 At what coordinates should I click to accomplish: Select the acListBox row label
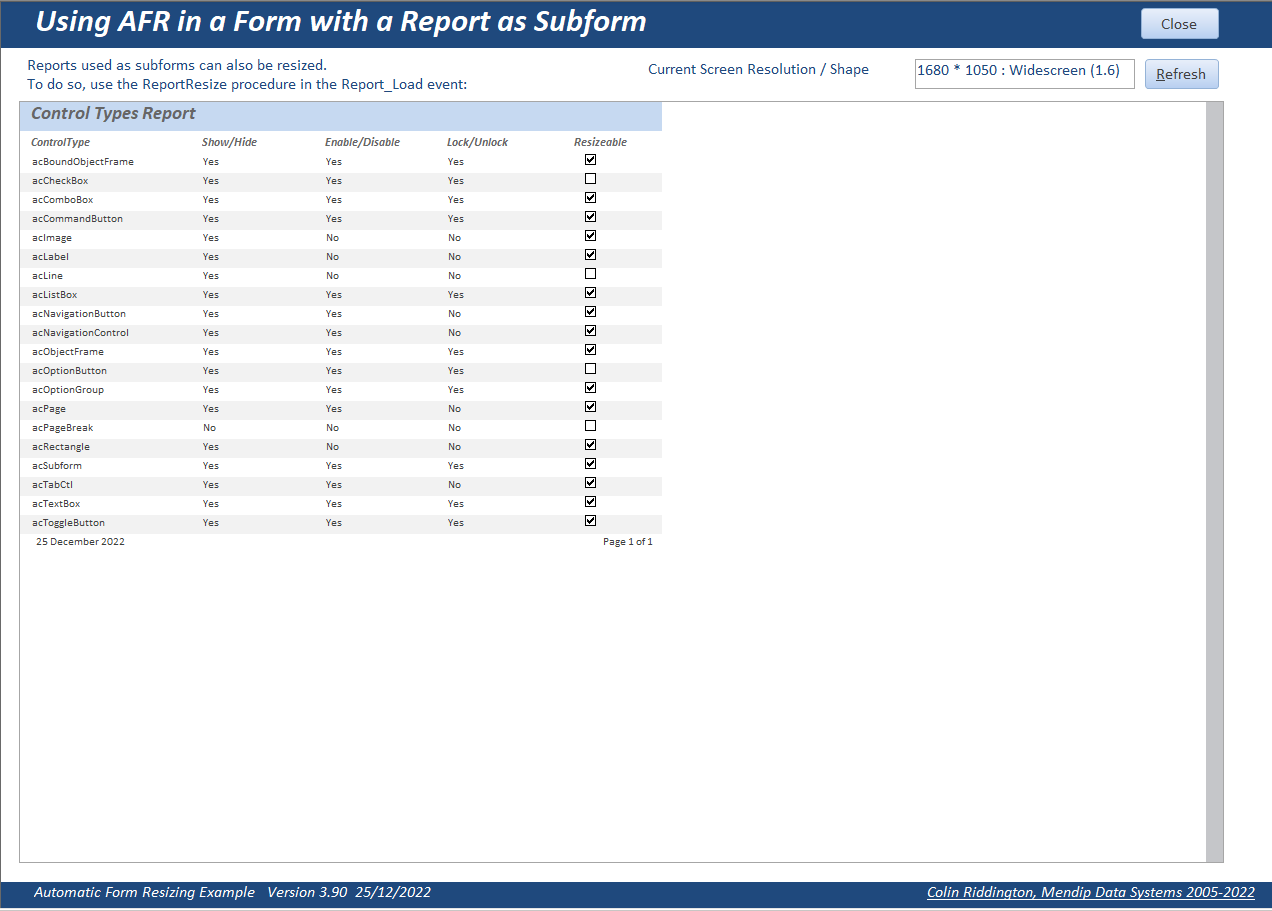tap(54, 294)
